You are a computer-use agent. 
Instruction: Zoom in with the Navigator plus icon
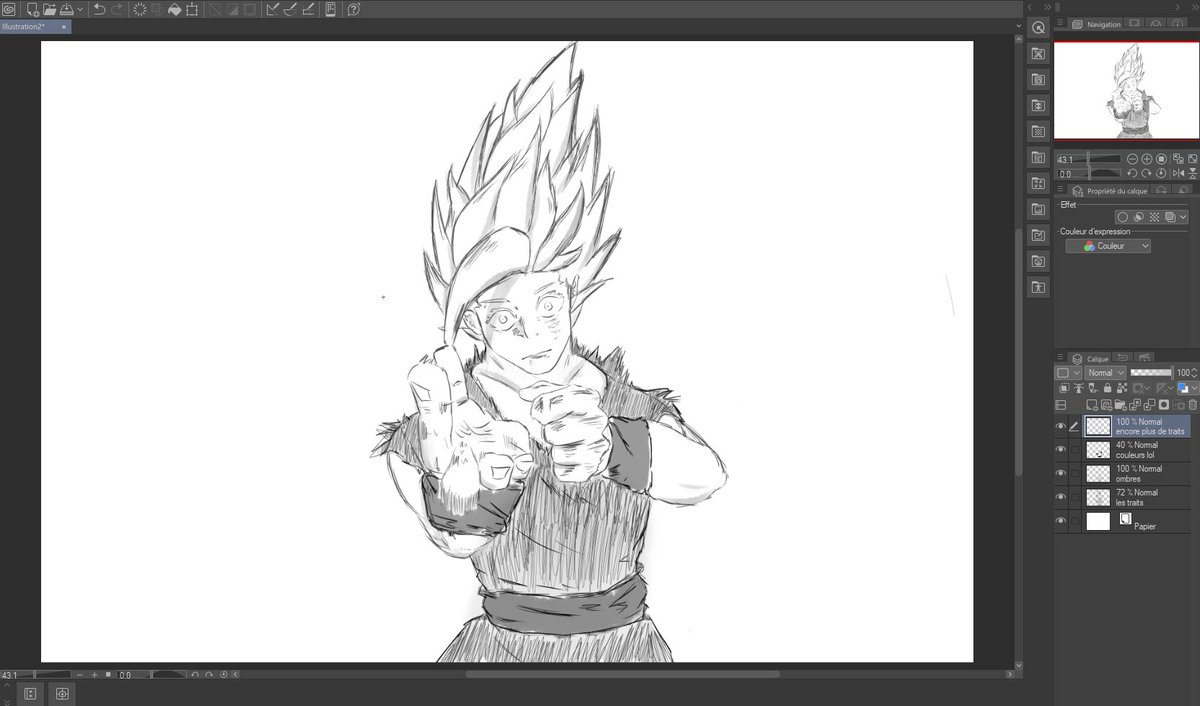click(1147, 159)
